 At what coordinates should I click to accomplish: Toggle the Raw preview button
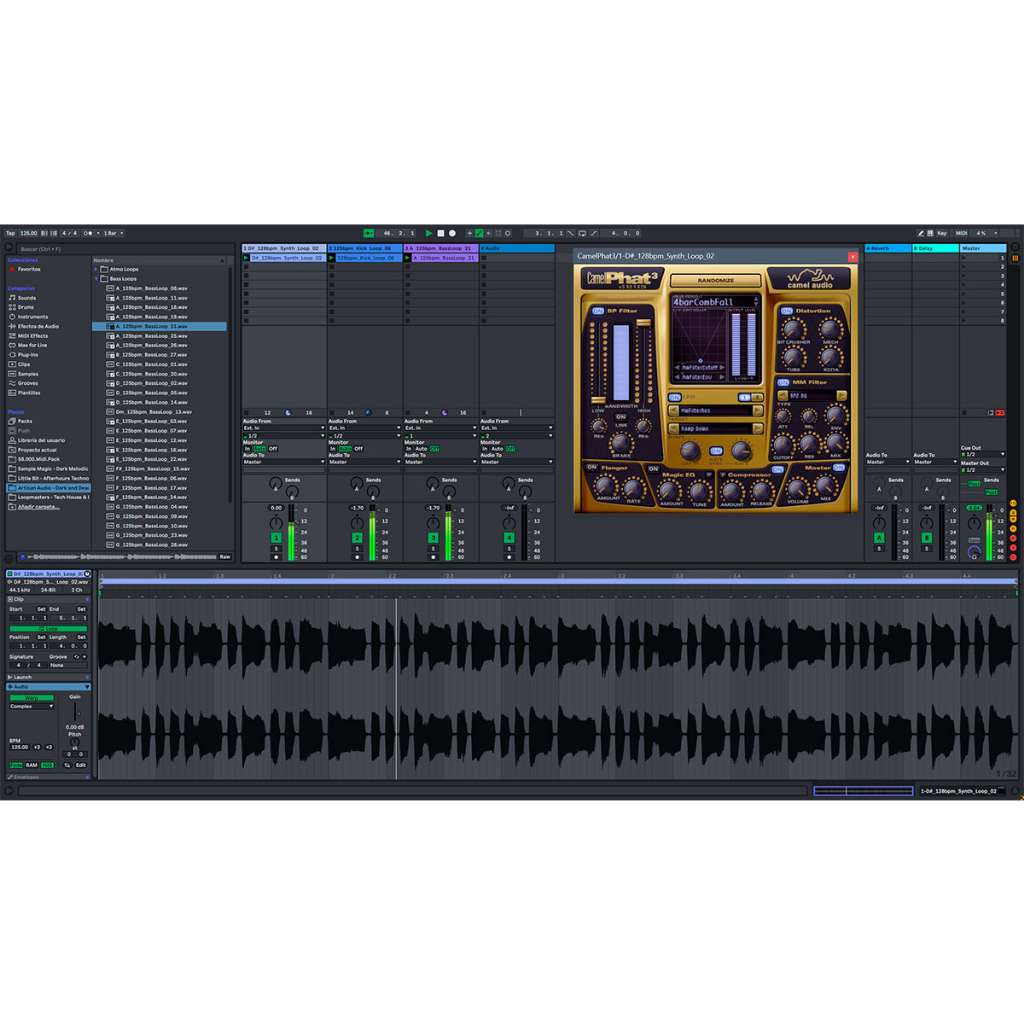coord(225,557)
